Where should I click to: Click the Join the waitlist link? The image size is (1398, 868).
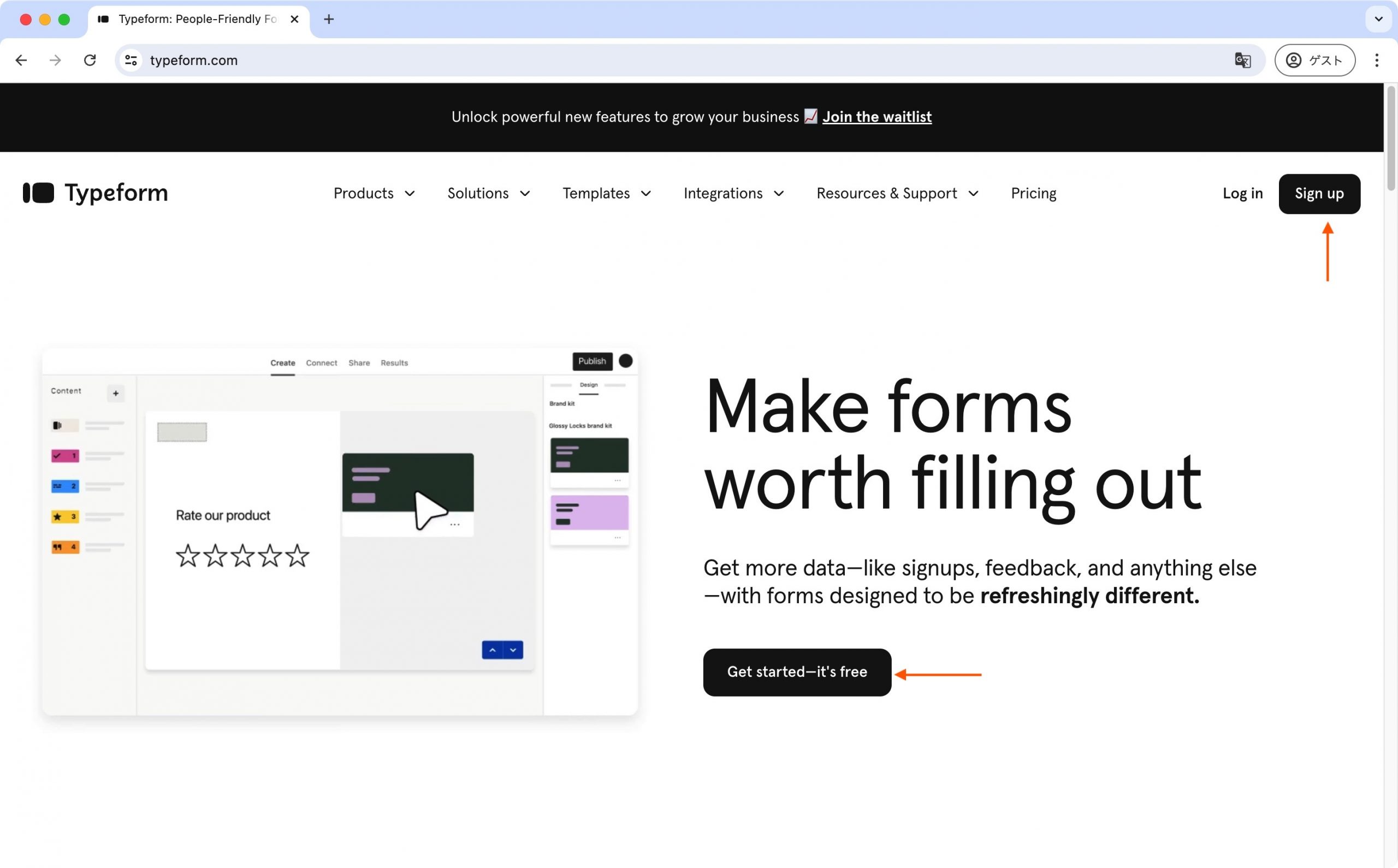point(876,117)
